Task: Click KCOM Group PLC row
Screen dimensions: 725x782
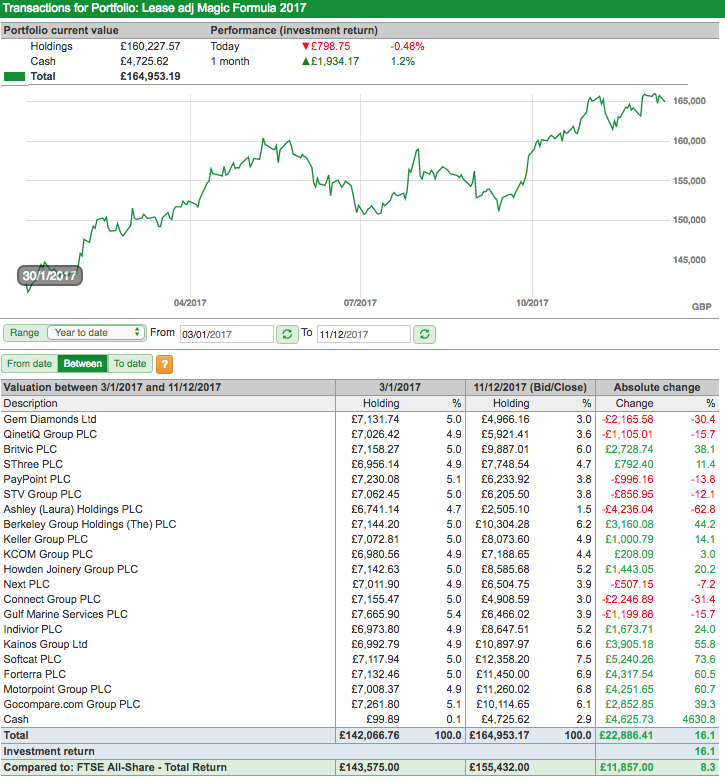Action: coord(360,554)
